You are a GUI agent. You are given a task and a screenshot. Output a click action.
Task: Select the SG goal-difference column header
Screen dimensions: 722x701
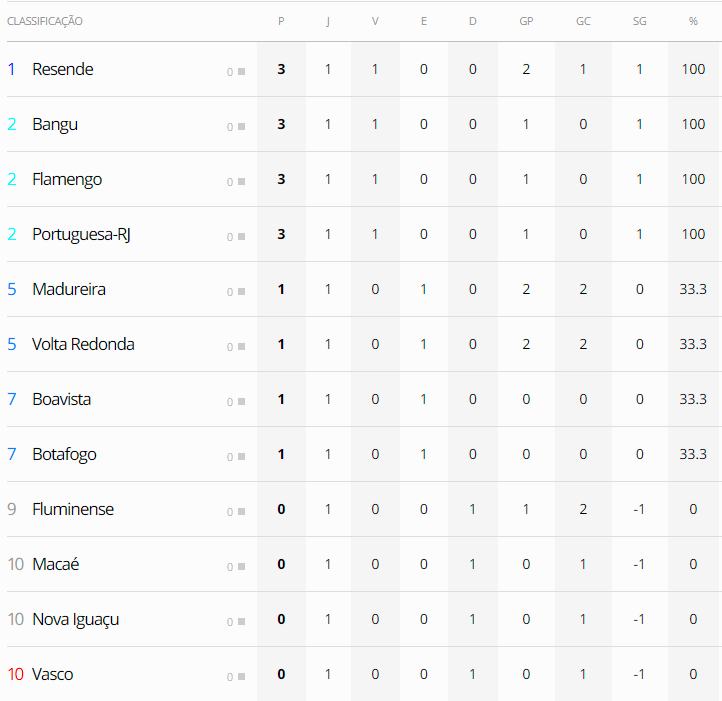[x=640, y=21]
